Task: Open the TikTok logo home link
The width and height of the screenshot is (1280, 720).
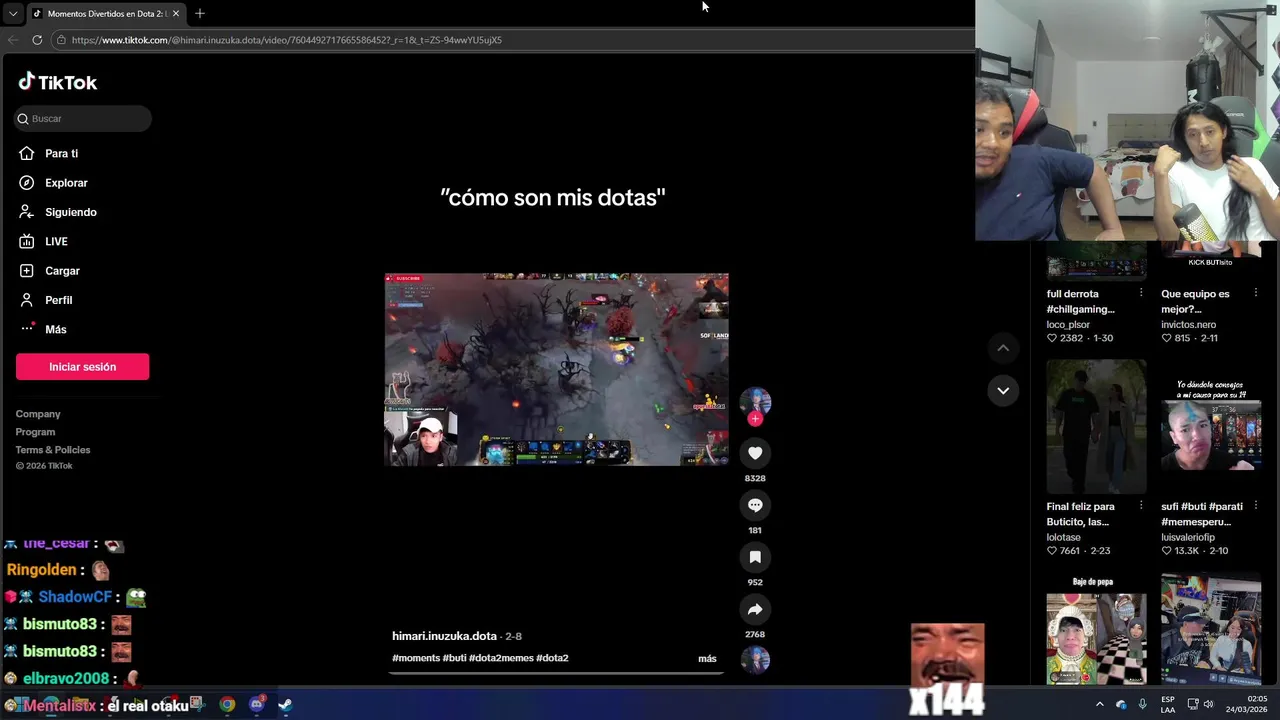Action: 57,82
